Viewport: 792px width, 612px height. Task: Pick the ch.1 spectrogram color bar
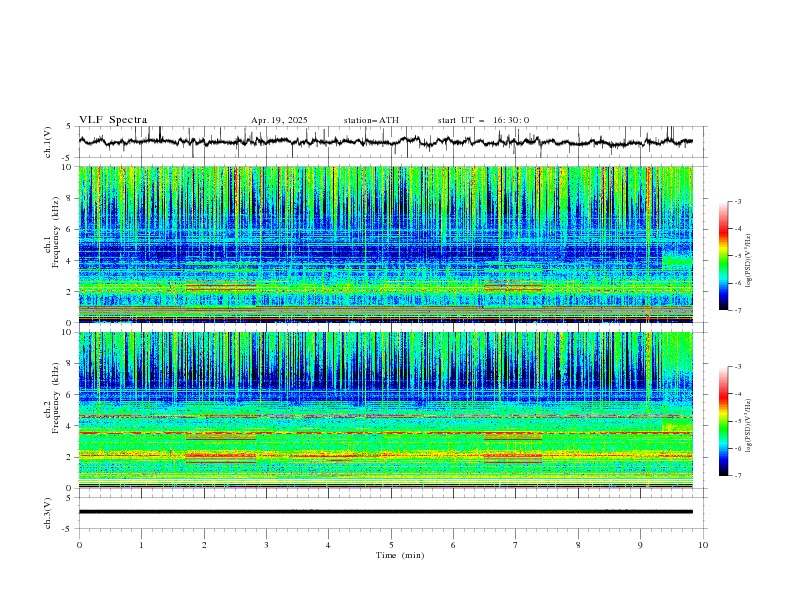724,255
